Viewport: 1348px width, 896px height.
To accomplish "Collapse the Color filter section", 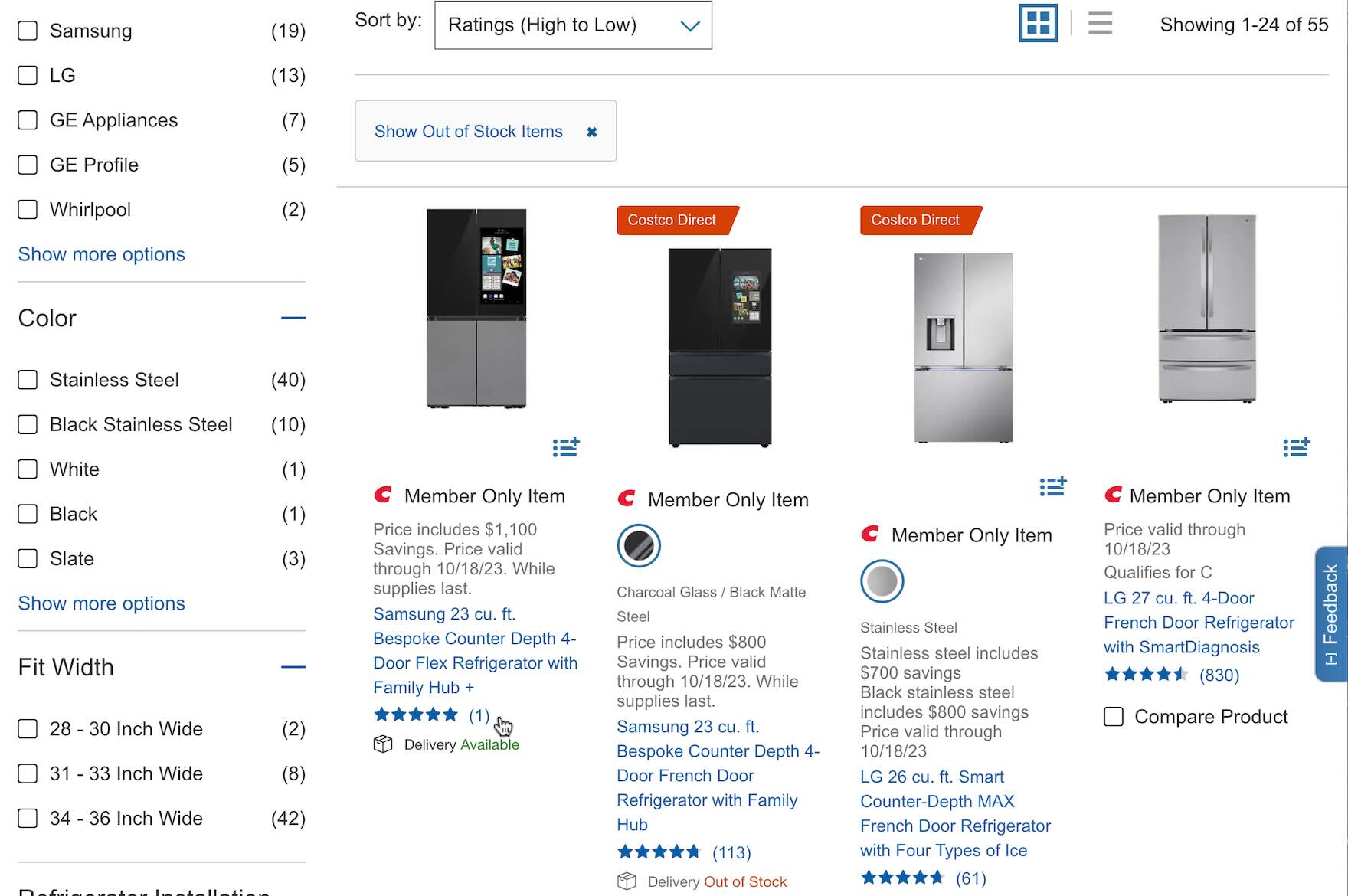I will pyautogui.click(x=293, y=318).
